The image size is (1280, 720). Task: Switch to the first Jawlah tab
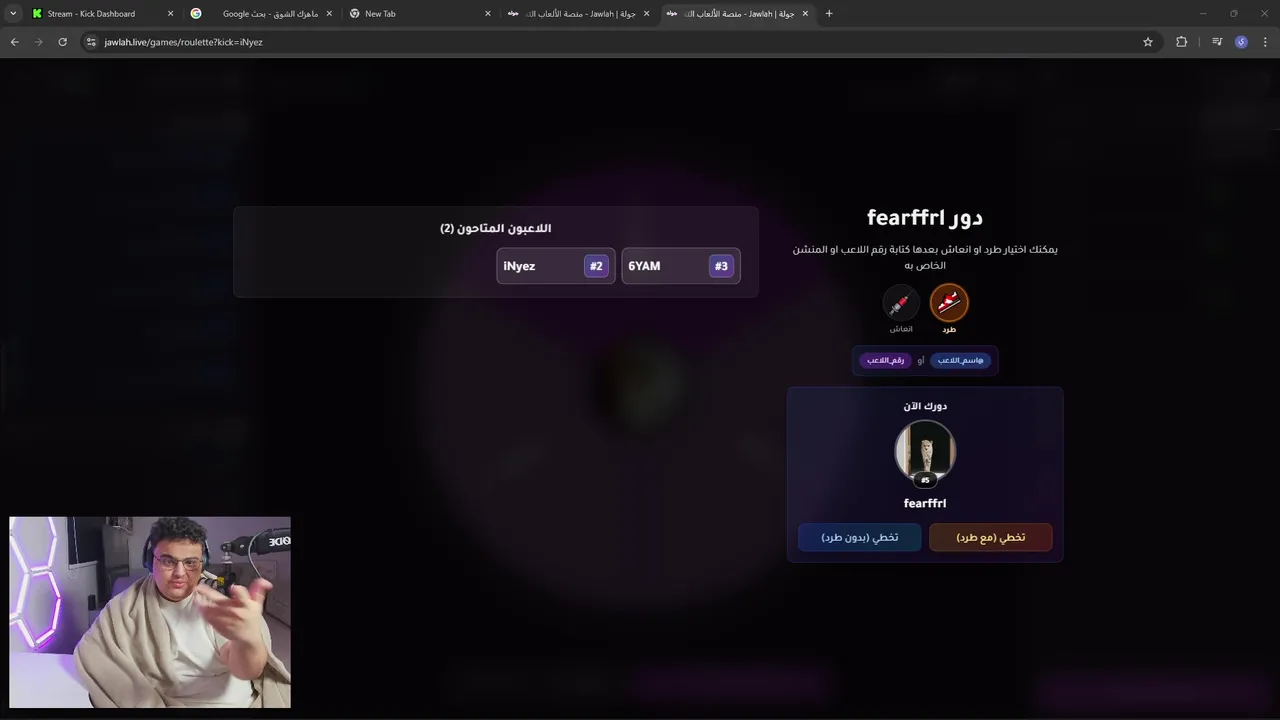pyautogui.click(x=578, y=14)
